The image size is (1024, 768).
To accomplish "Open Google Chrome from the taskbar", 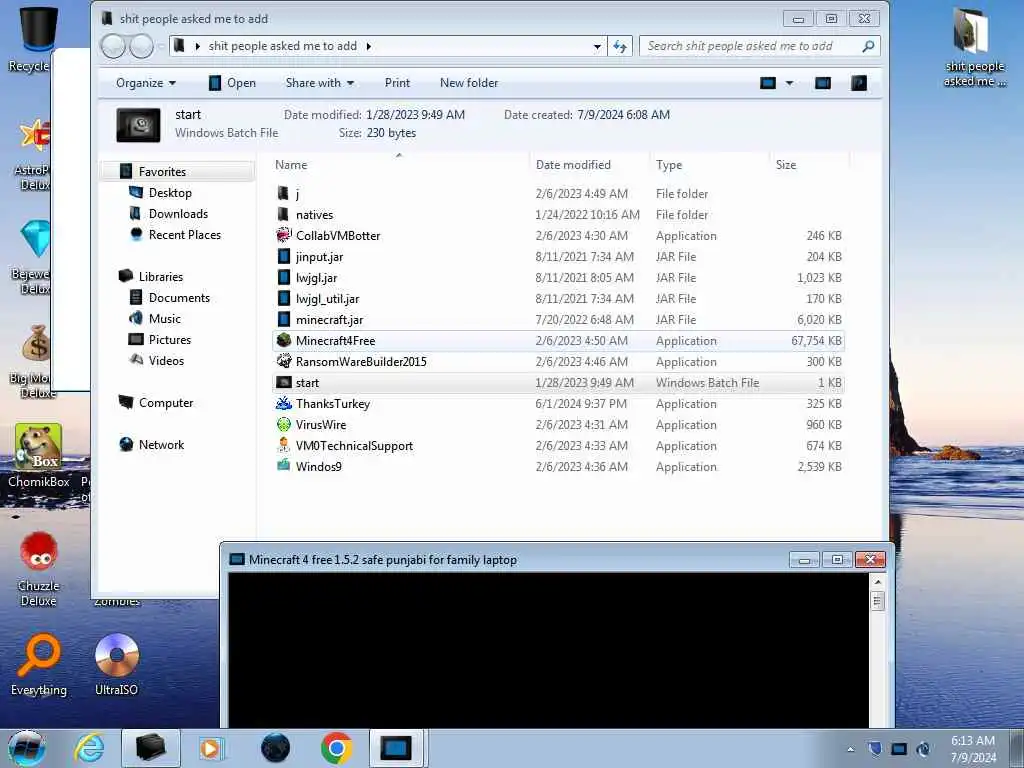I will tap(336, 748).
